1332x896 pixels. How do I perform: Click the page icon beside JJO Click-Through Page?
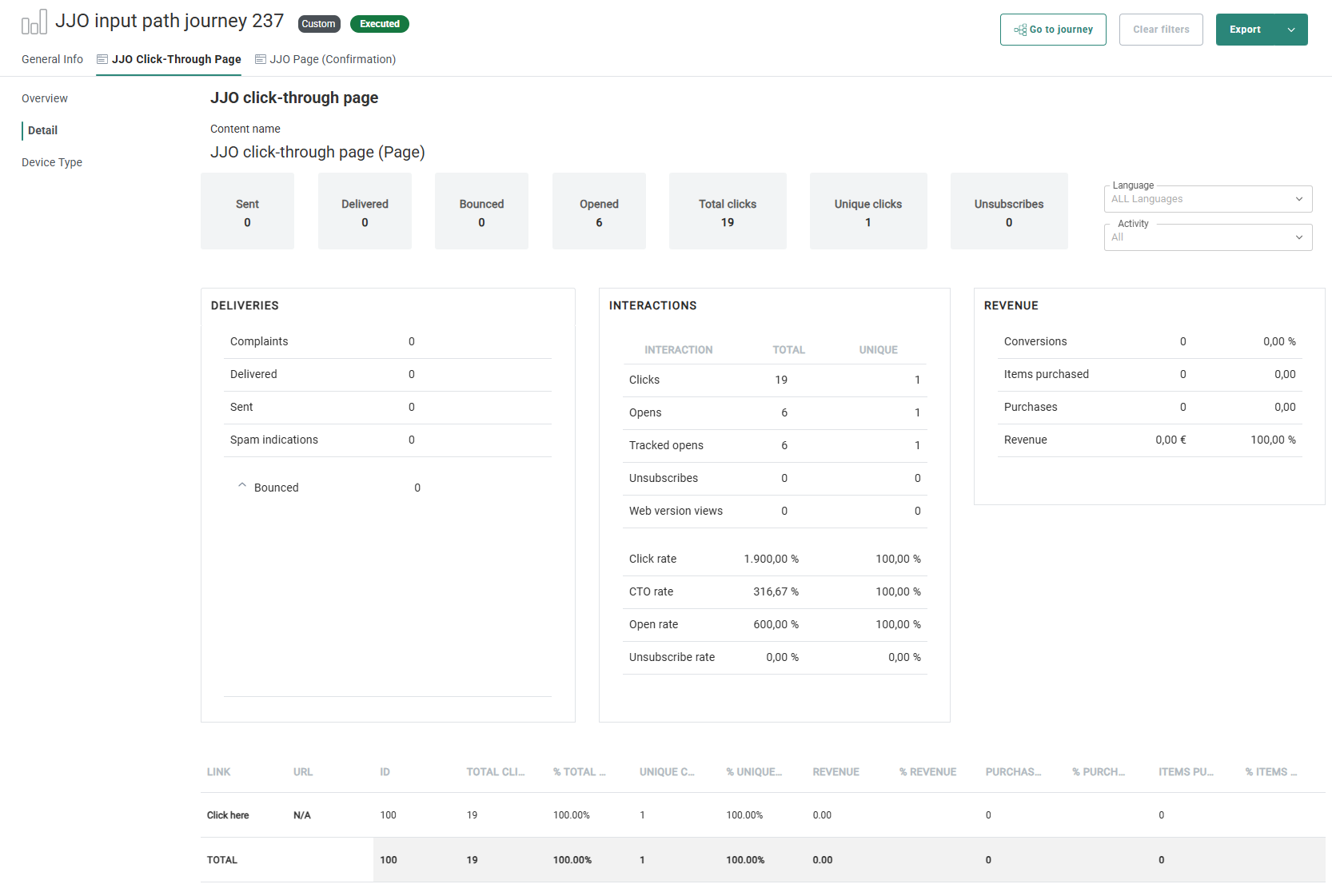(102, 59)
